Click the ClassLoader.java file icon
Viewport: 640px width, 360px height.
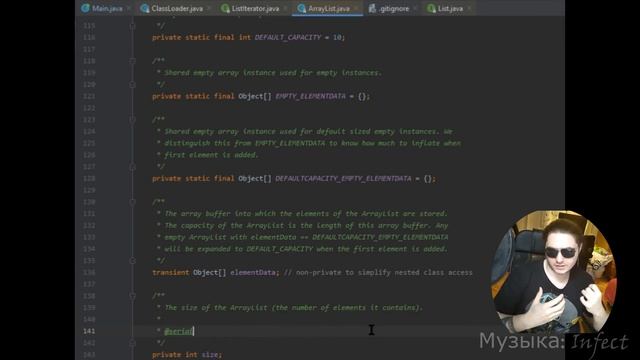pyautogui.click(x=144, y=8)
